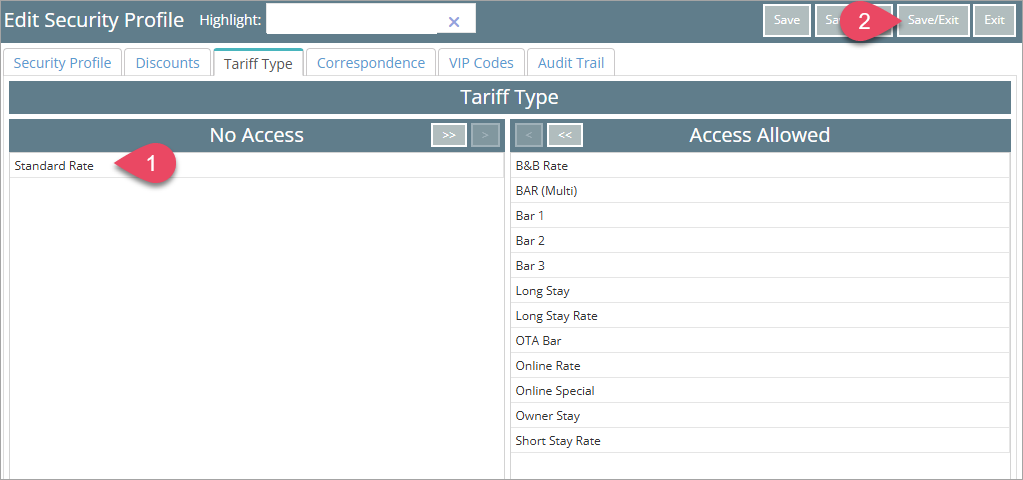Move all tariffs to No Access with <<

coord(565,135)
